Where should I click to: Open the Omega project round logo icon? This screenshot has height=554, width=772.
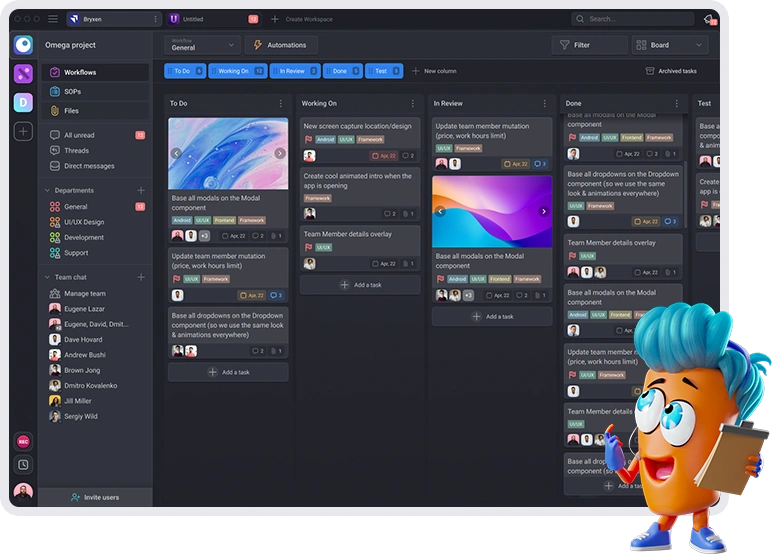pos(23,45)
